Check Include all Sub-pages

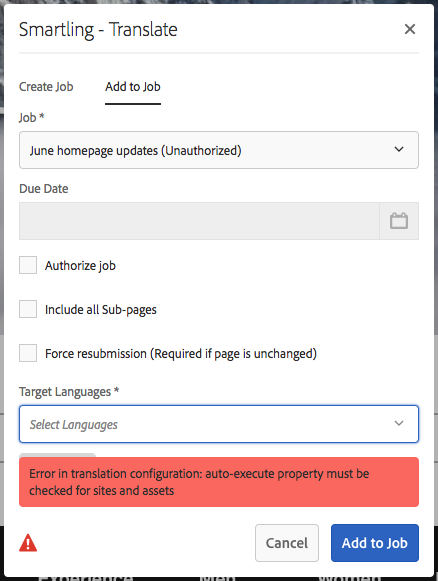[28, 309]
